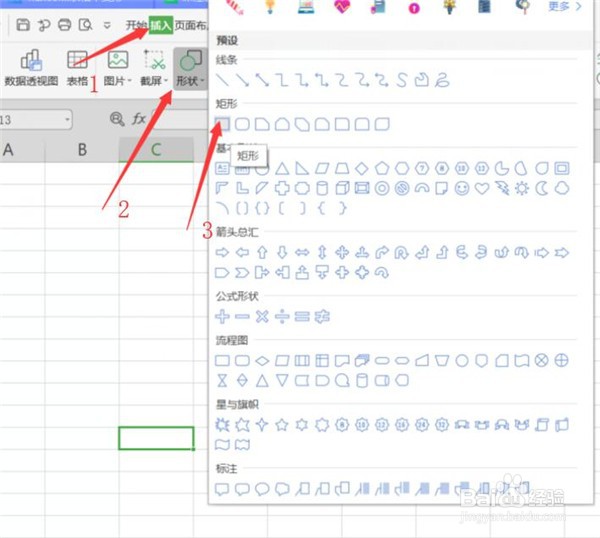Image resolution: width=600 pixels, height=538 pixels.
Task: Select the straight line shape
Action: (222, 80)
